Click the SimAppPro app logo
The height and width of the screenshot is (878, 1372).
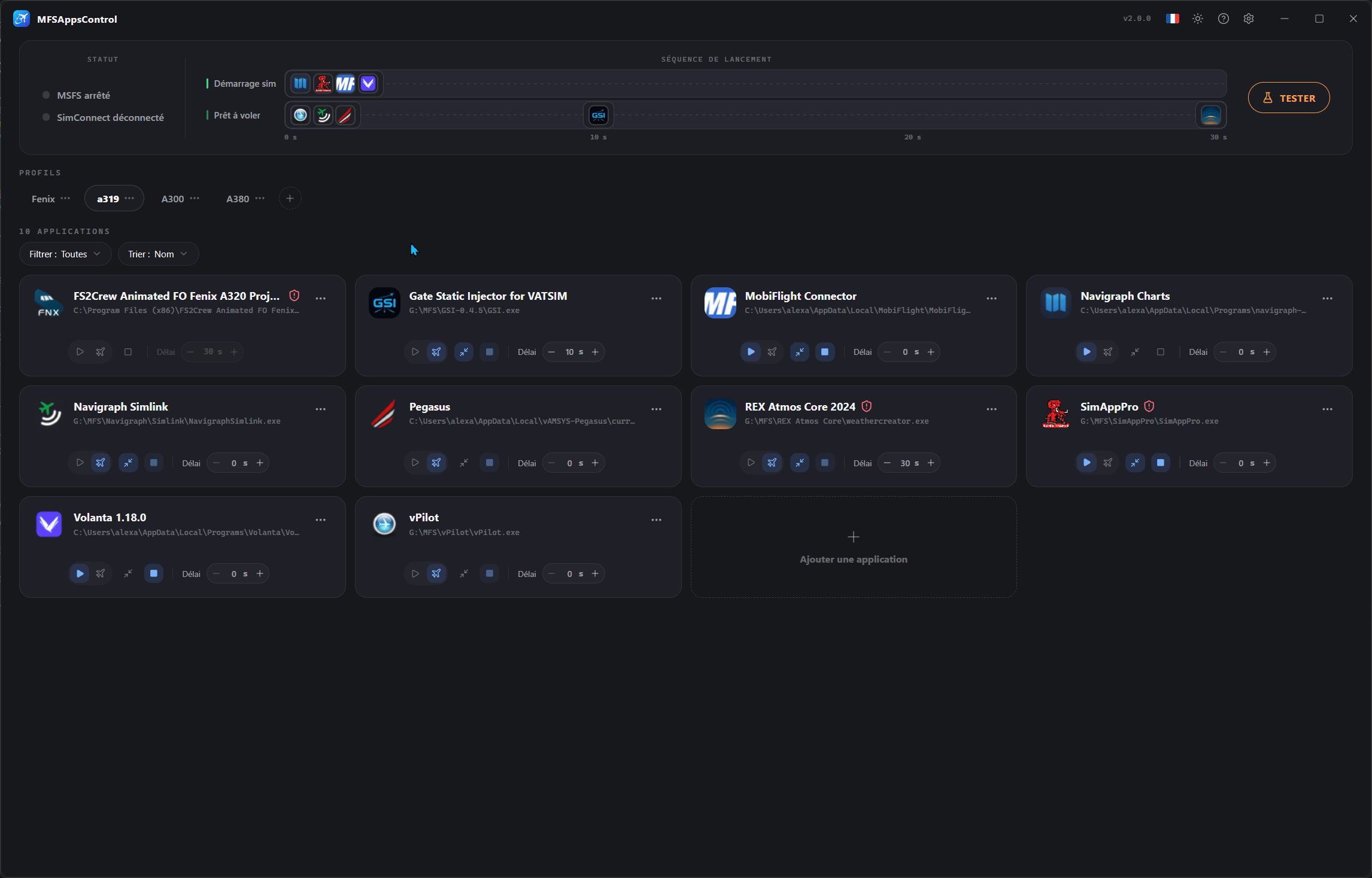(1055, 414)
